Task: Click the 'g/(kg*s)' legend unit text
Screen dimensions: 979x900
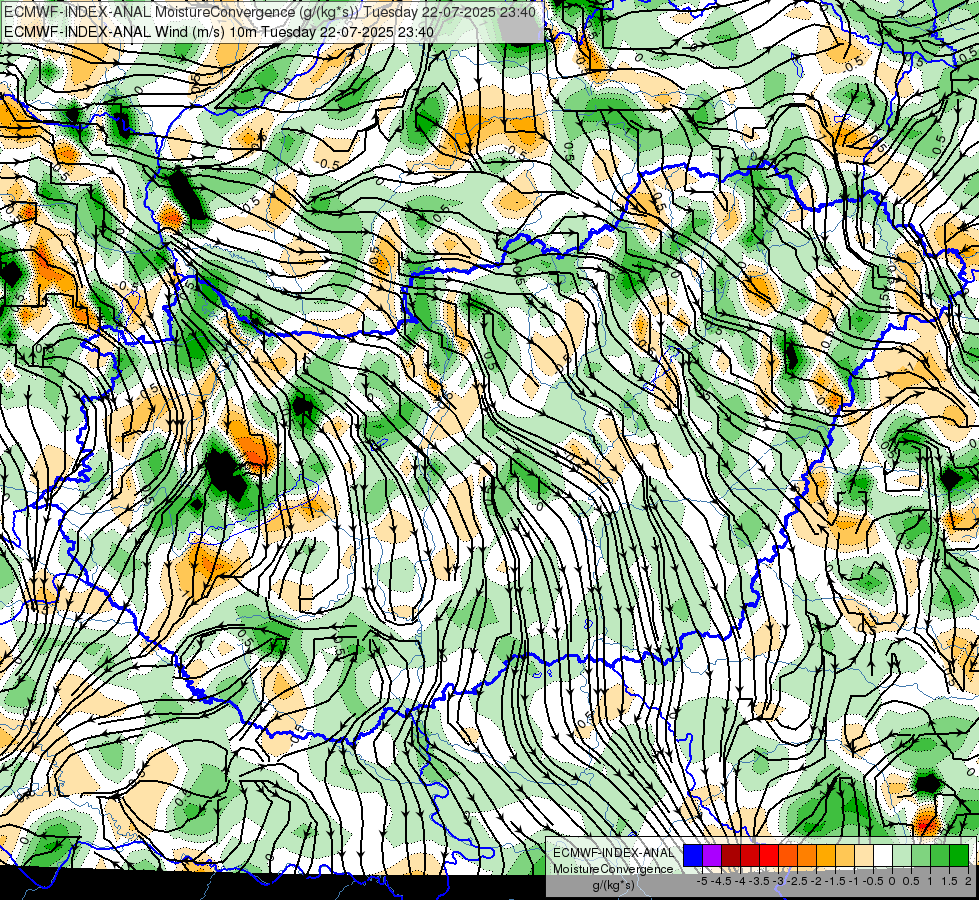Action: pyautogui.click(x=613, y=885)
